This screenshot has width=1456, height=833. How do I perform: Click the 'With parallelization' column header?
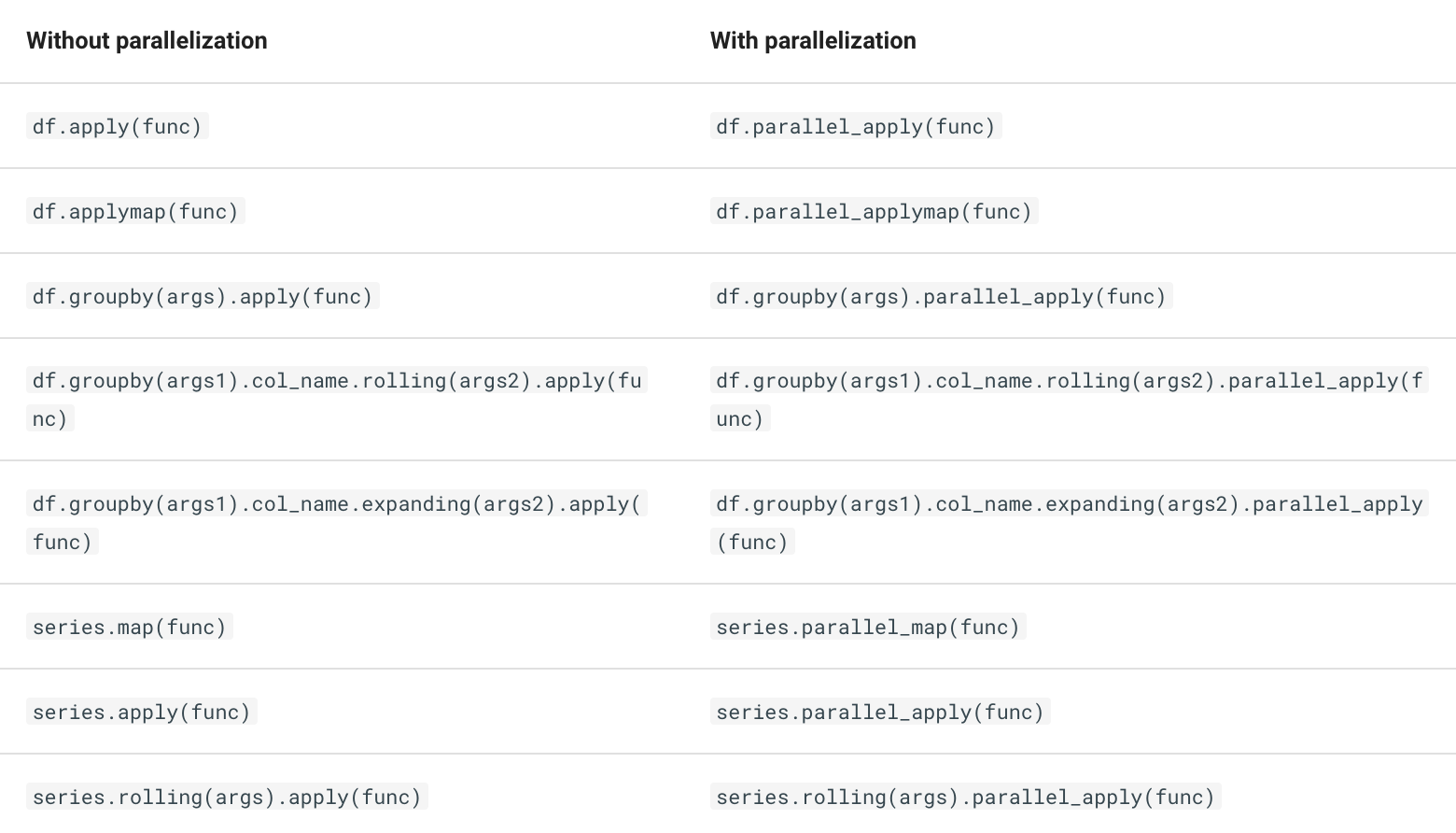(x=813, y=41)
